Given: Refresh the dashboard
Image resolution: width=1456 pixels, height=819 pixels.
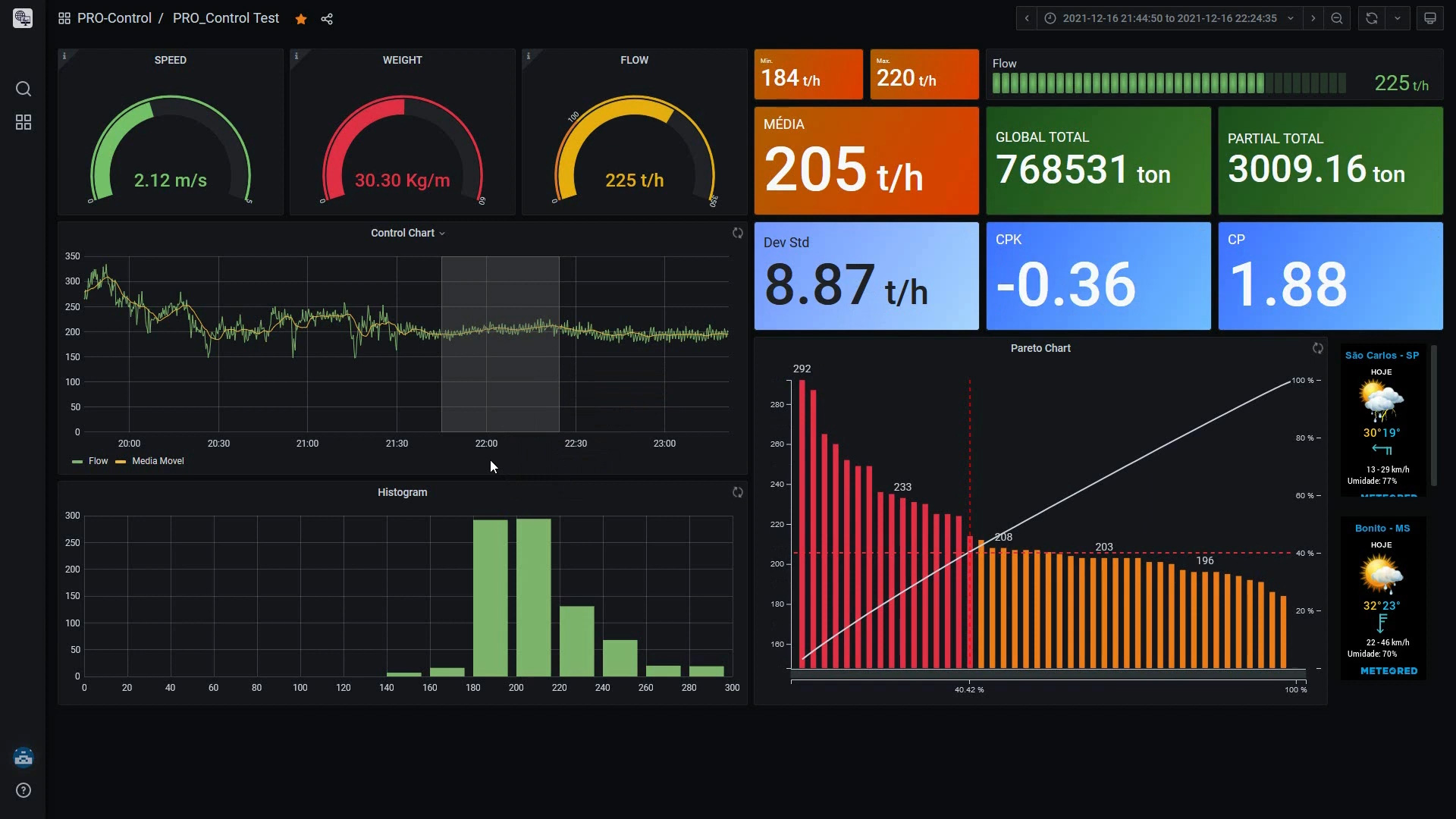Looking at the screenshot, I should (x=1372, y=18).
